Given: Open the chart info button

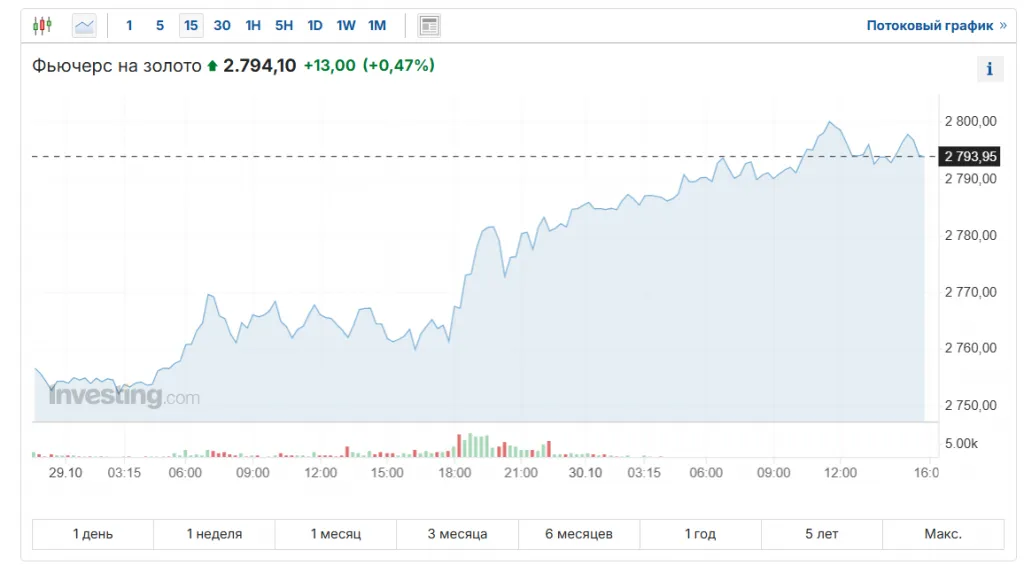Looking at the screenshot, I should coord(989,69).
